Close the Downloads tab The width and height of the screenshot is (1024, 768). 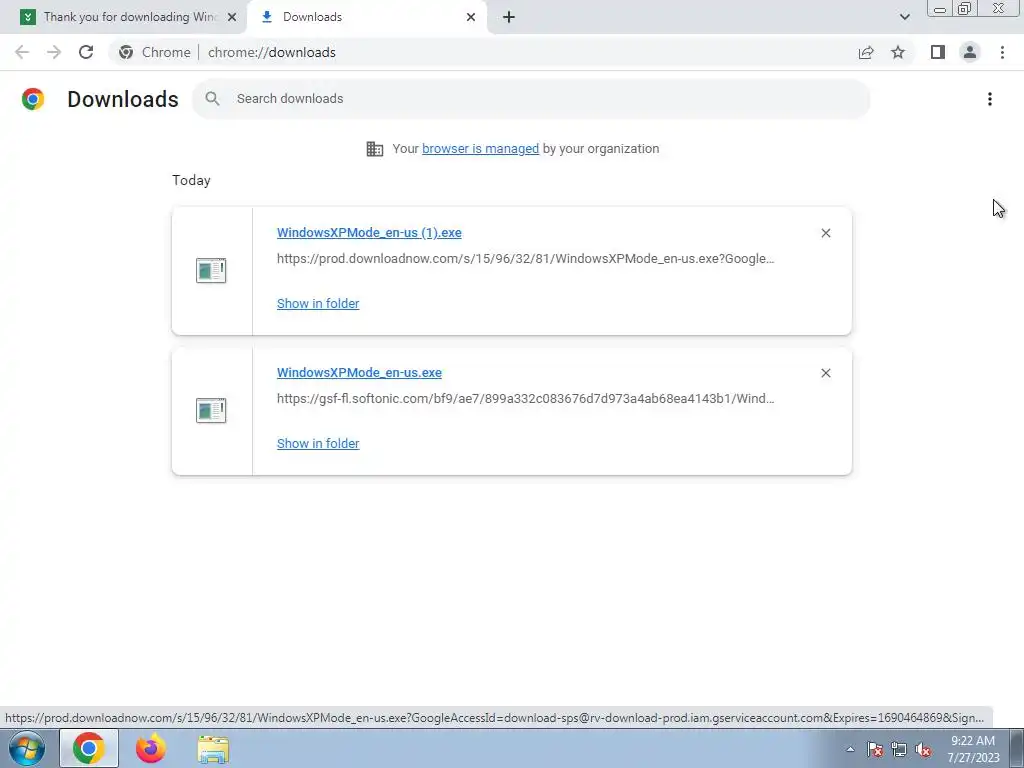[x=471, y=17]
